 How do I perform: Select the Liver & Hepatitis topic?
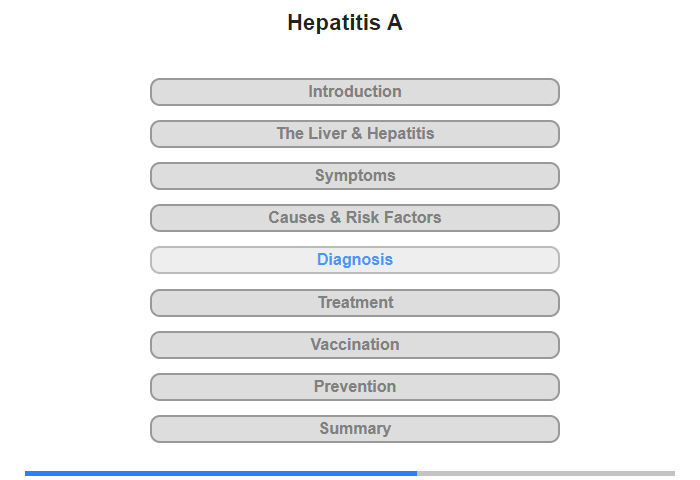[x=354, y=134]
